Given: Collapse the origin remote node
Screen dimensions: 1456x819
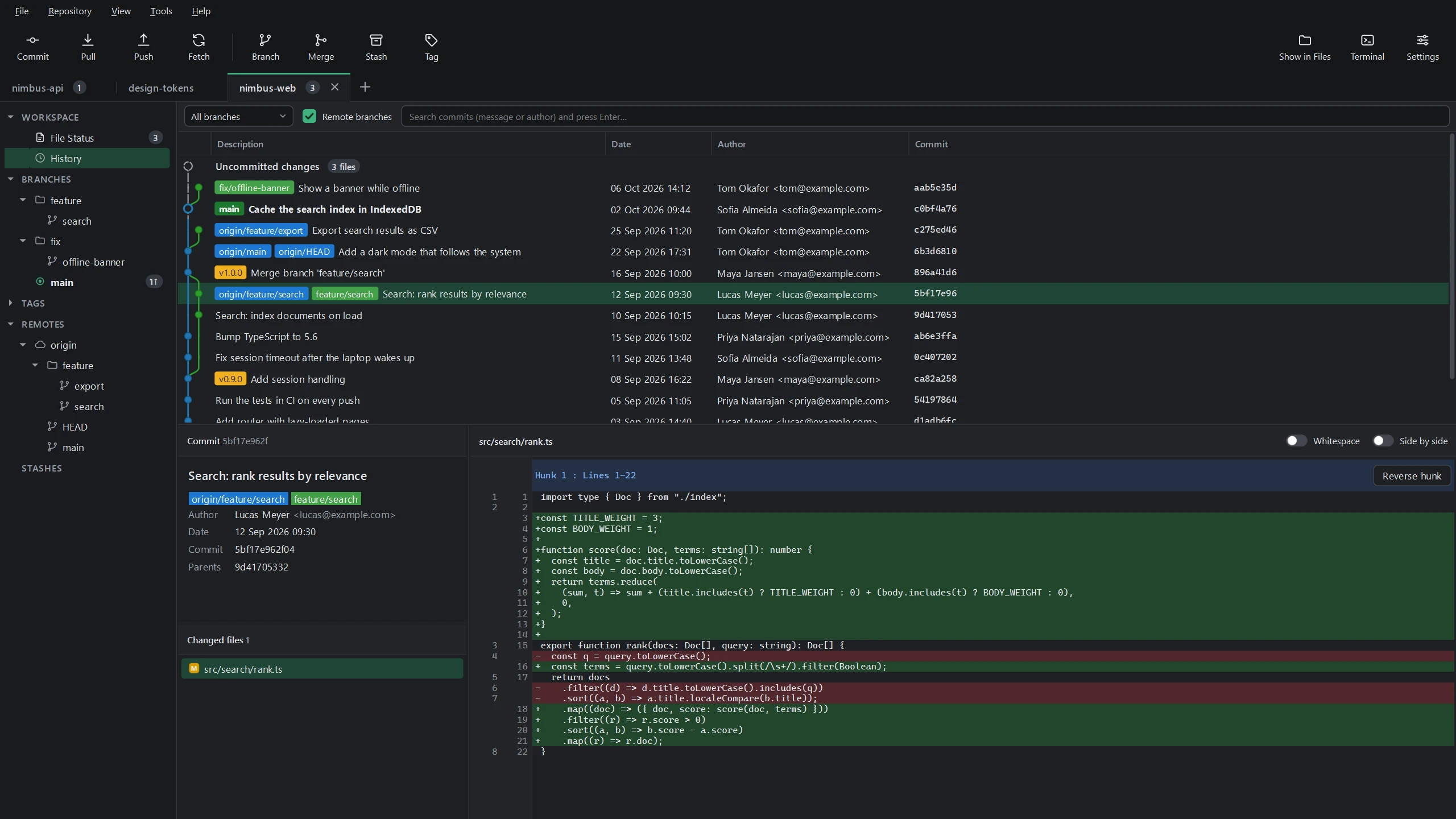Looking at the screenshot, I should pos(23,345).
